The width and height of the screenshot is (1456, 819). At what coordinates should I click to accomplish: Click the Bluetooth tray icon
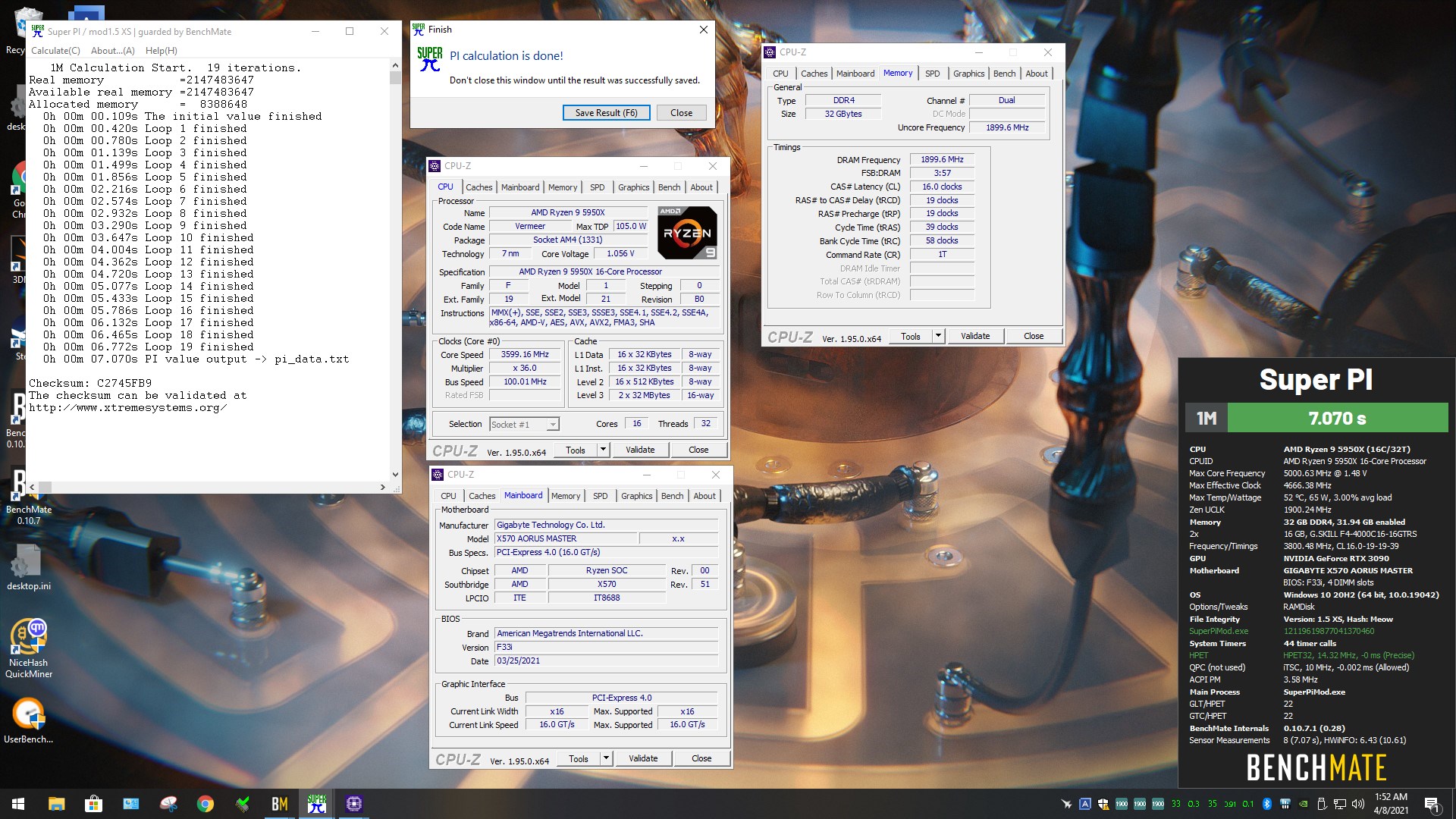1266,804
